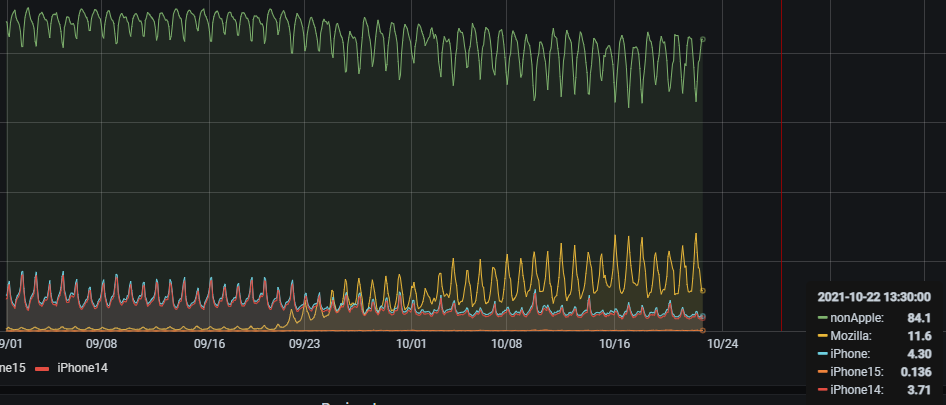946x405 pixels.
Task: Click the blue iPhone swatch in tooltip
Action: click(822, 354)
